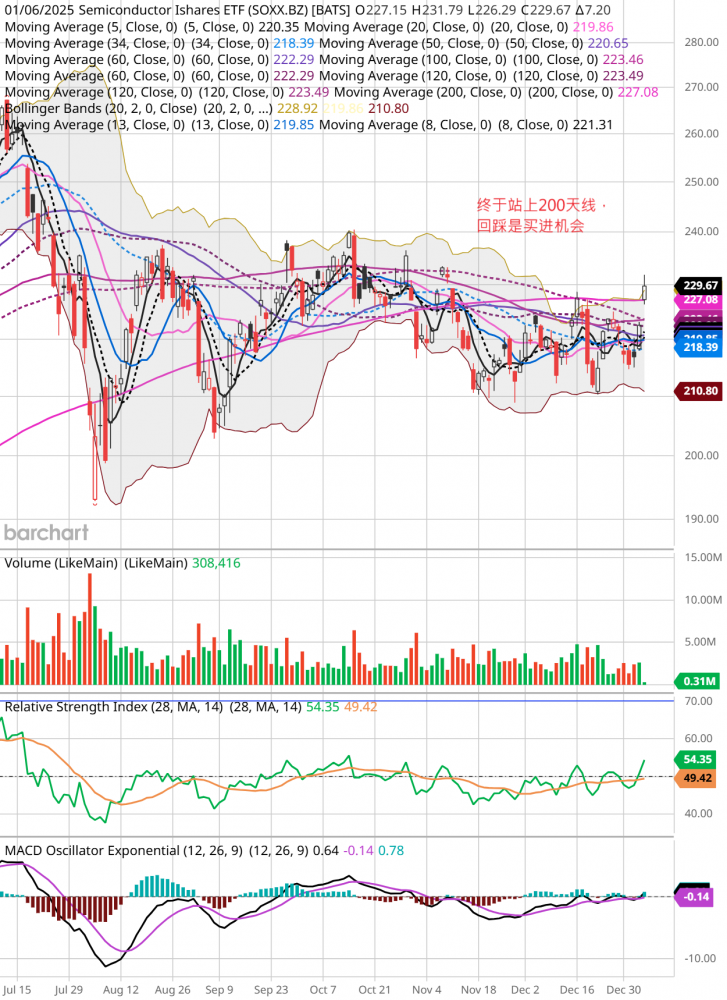
Task: Click the blue 218.39 price tag on axis
Action: [x=700, y=348]
